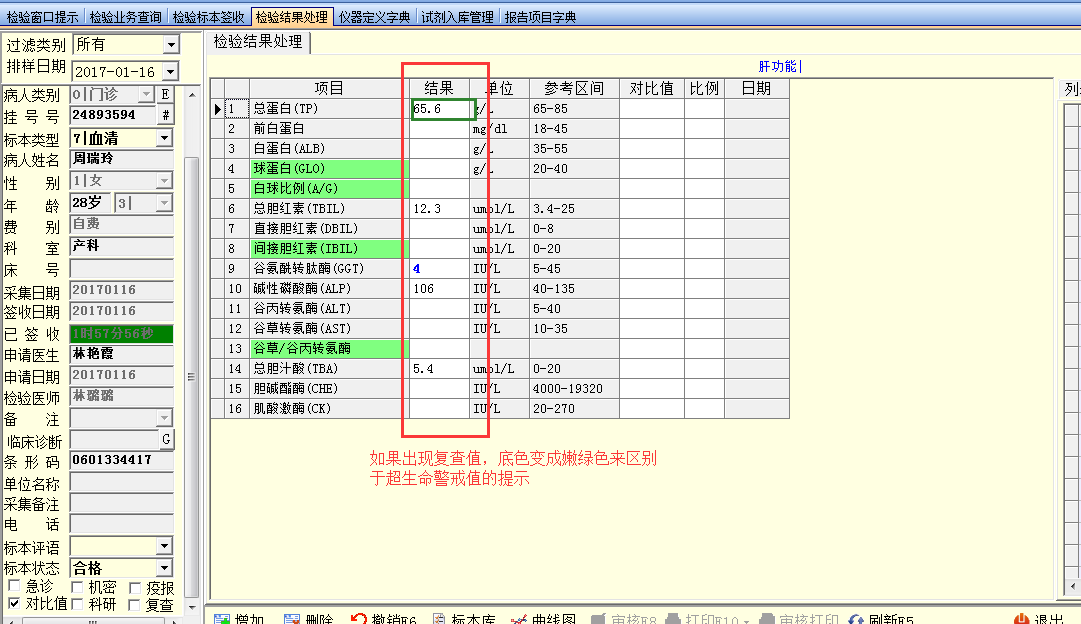Screen dimensions: 1081x624
Task: Click the 结果 column header
Action: tap(438, 88)
